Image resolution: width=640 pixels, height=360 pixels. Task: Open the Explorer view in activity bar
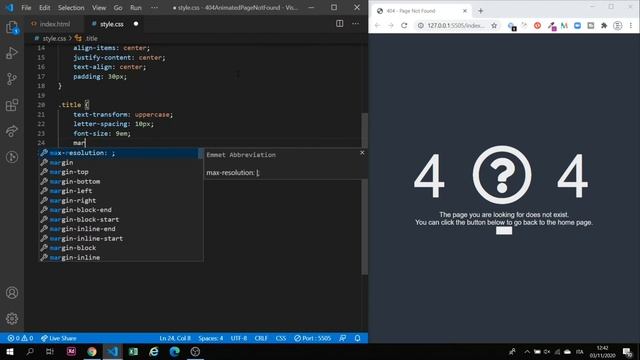[x=12, y=28]
